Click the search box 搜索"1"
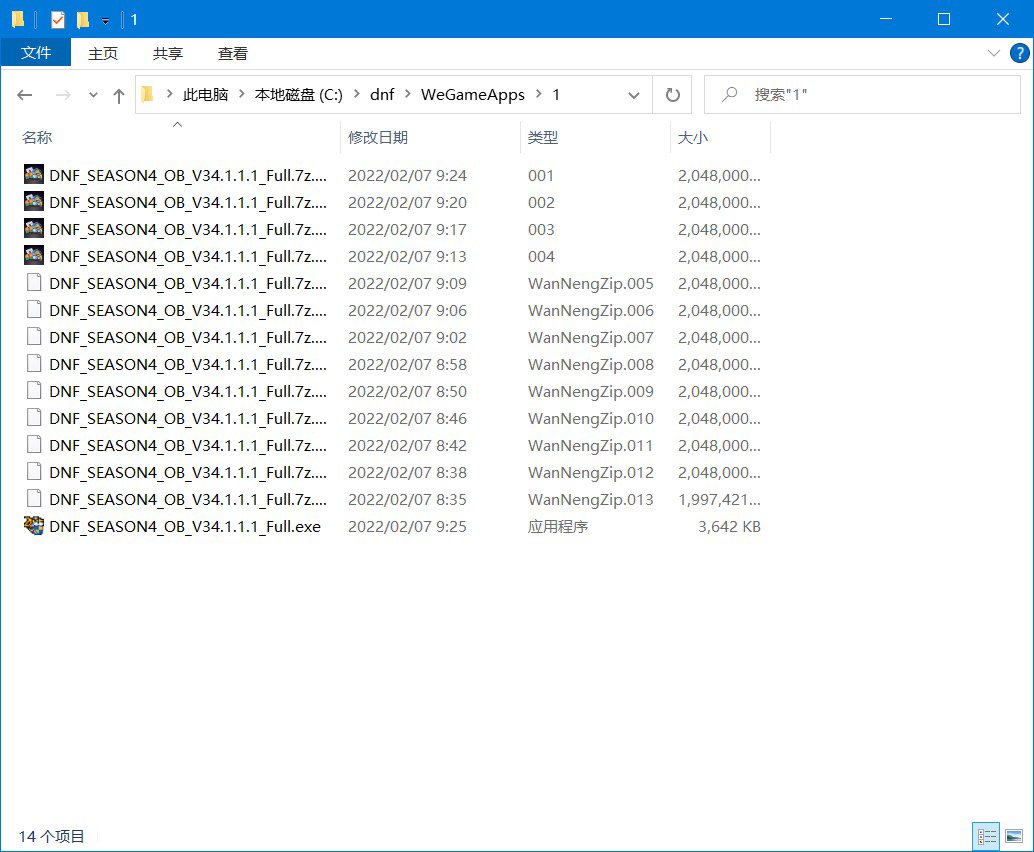Viewport: 1034px width, 852px height. [x=863, y=95]
